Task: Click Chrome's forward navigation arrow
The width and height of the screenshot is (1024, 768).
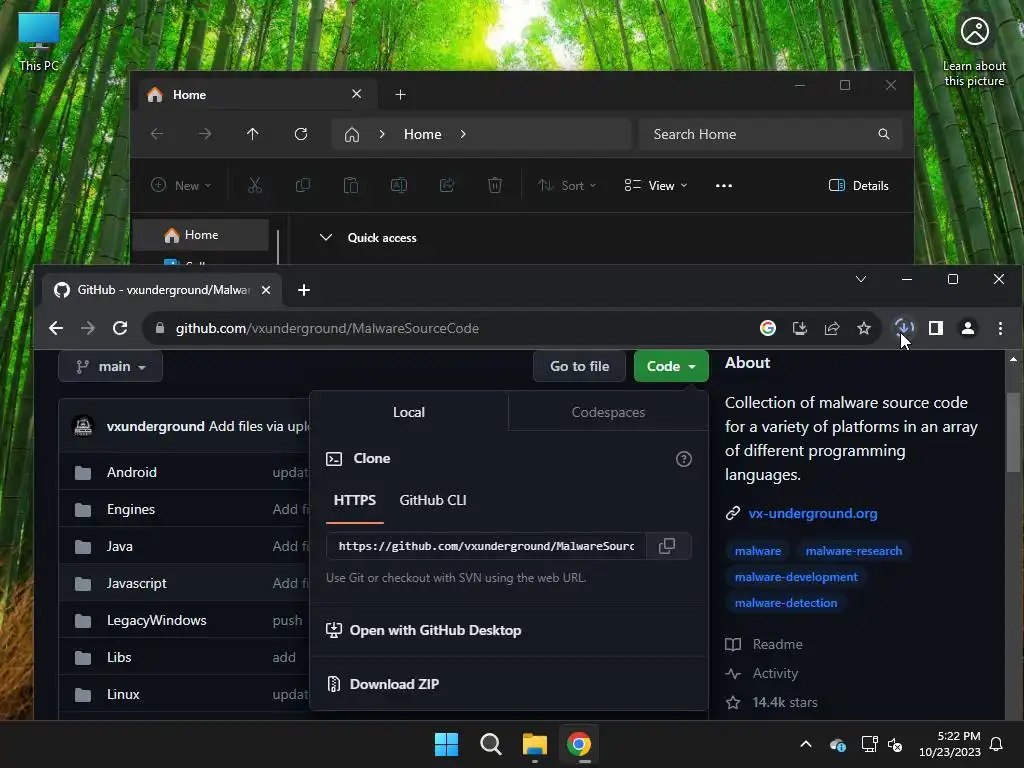Action: [x=88, y=328]
